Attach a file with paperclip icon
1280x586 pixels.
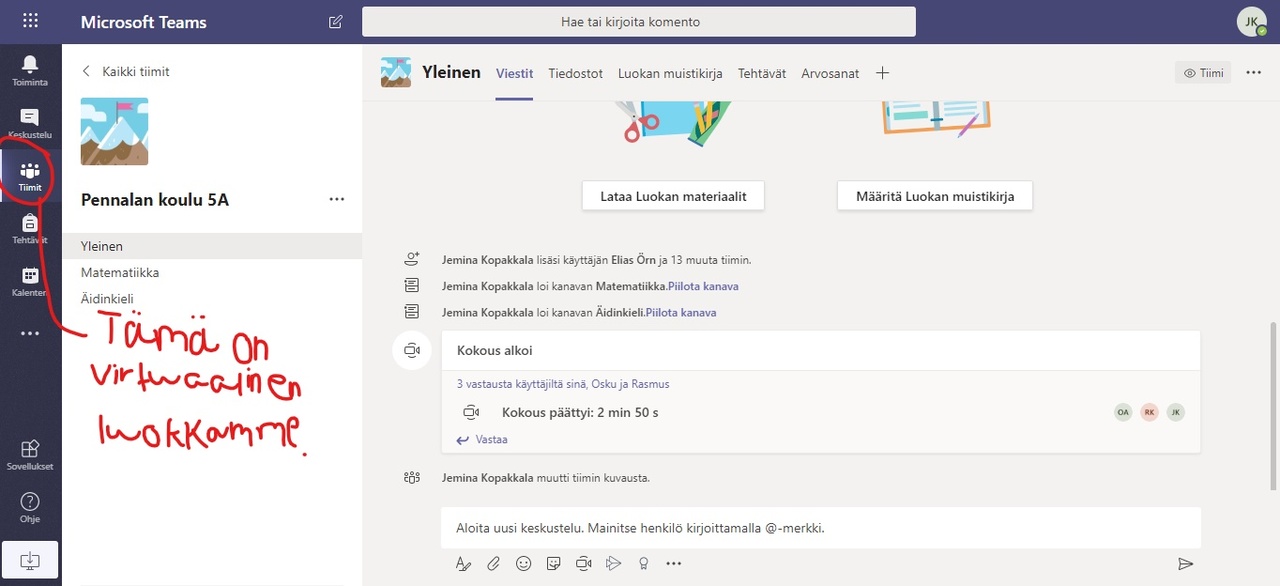click(x=493, y=564)
